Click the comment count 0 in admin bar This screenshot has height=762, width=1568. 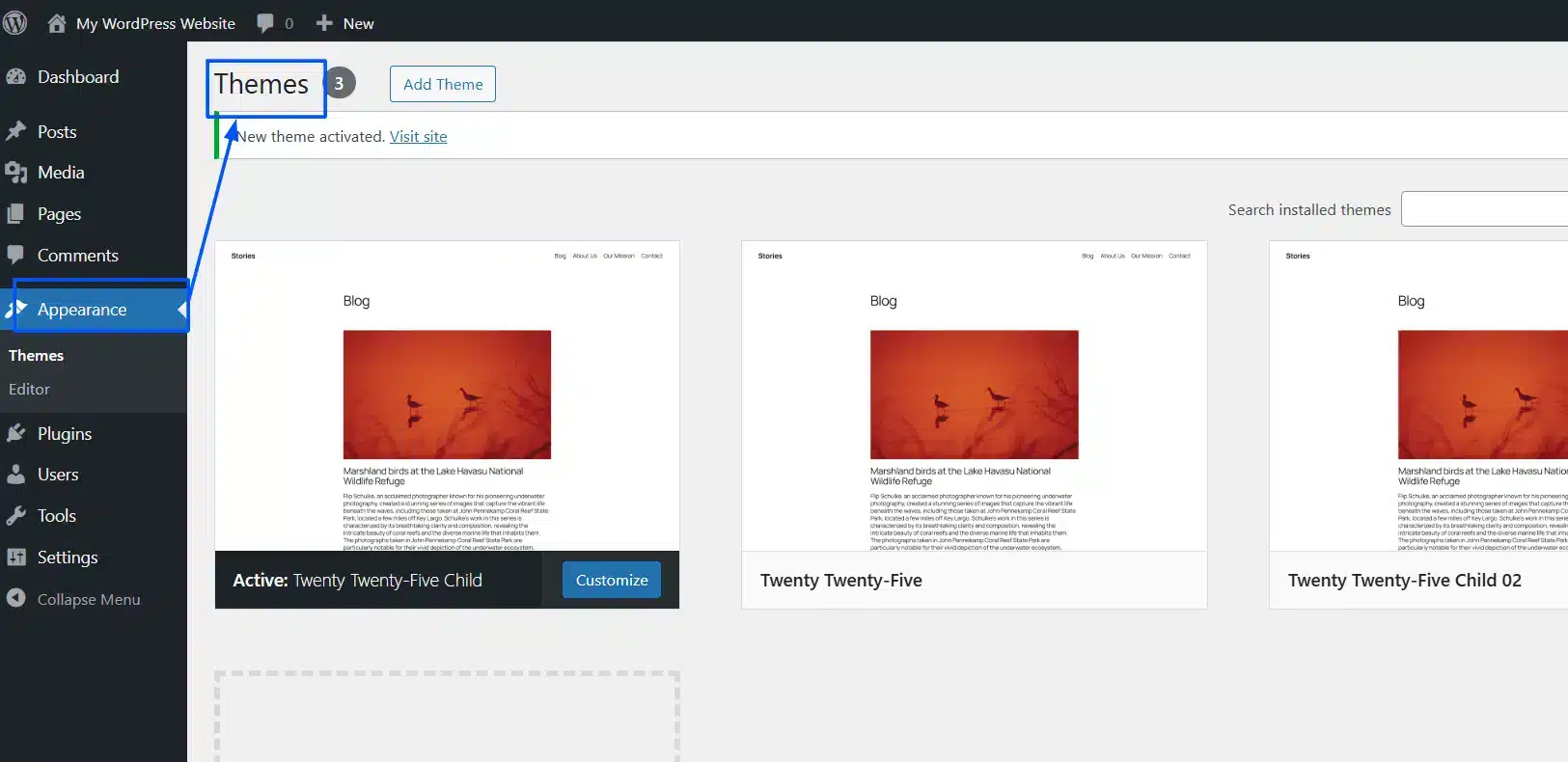pos(289,23)
